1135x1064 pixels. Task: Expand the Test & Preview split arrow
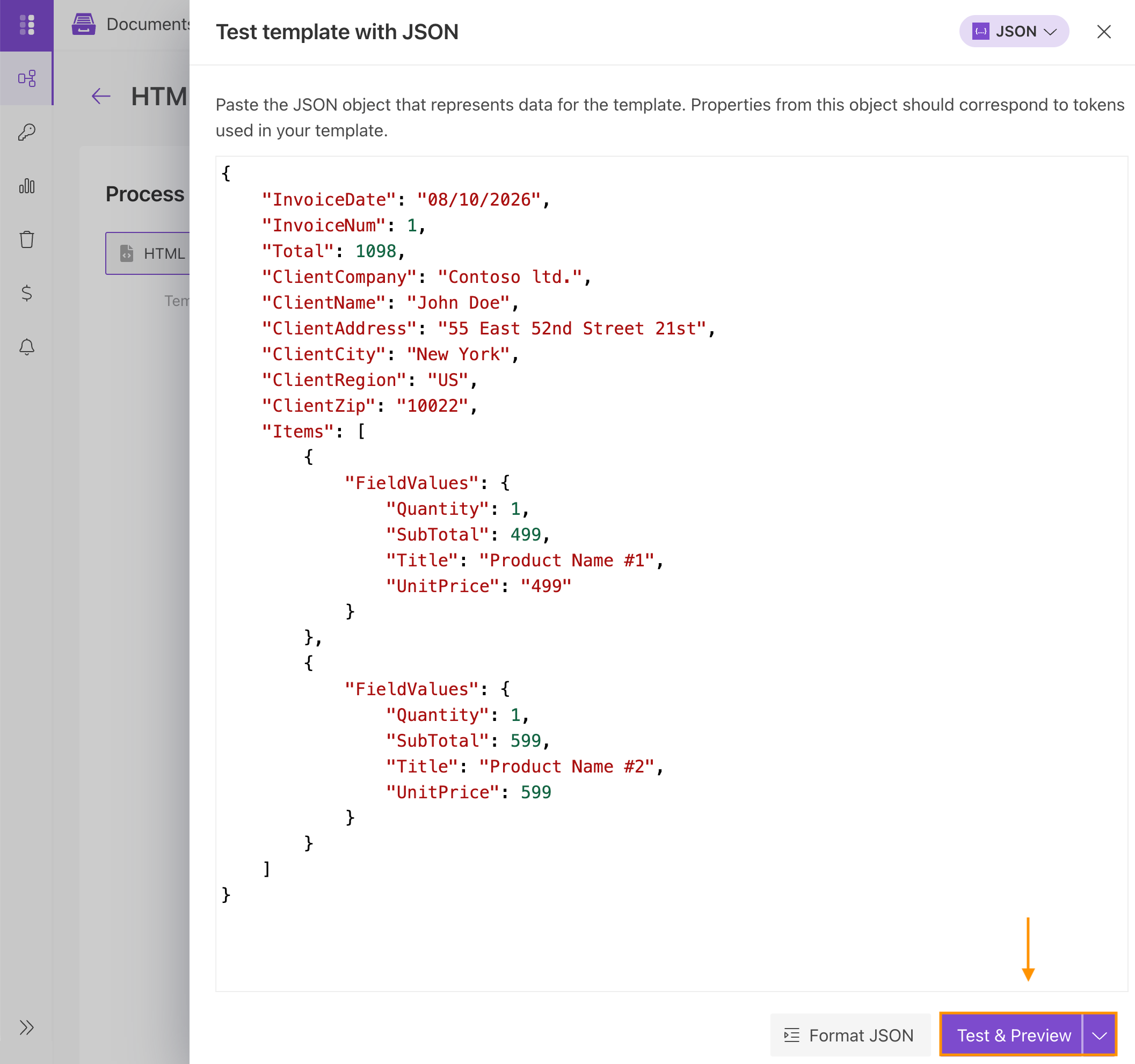(1100, 1035)
